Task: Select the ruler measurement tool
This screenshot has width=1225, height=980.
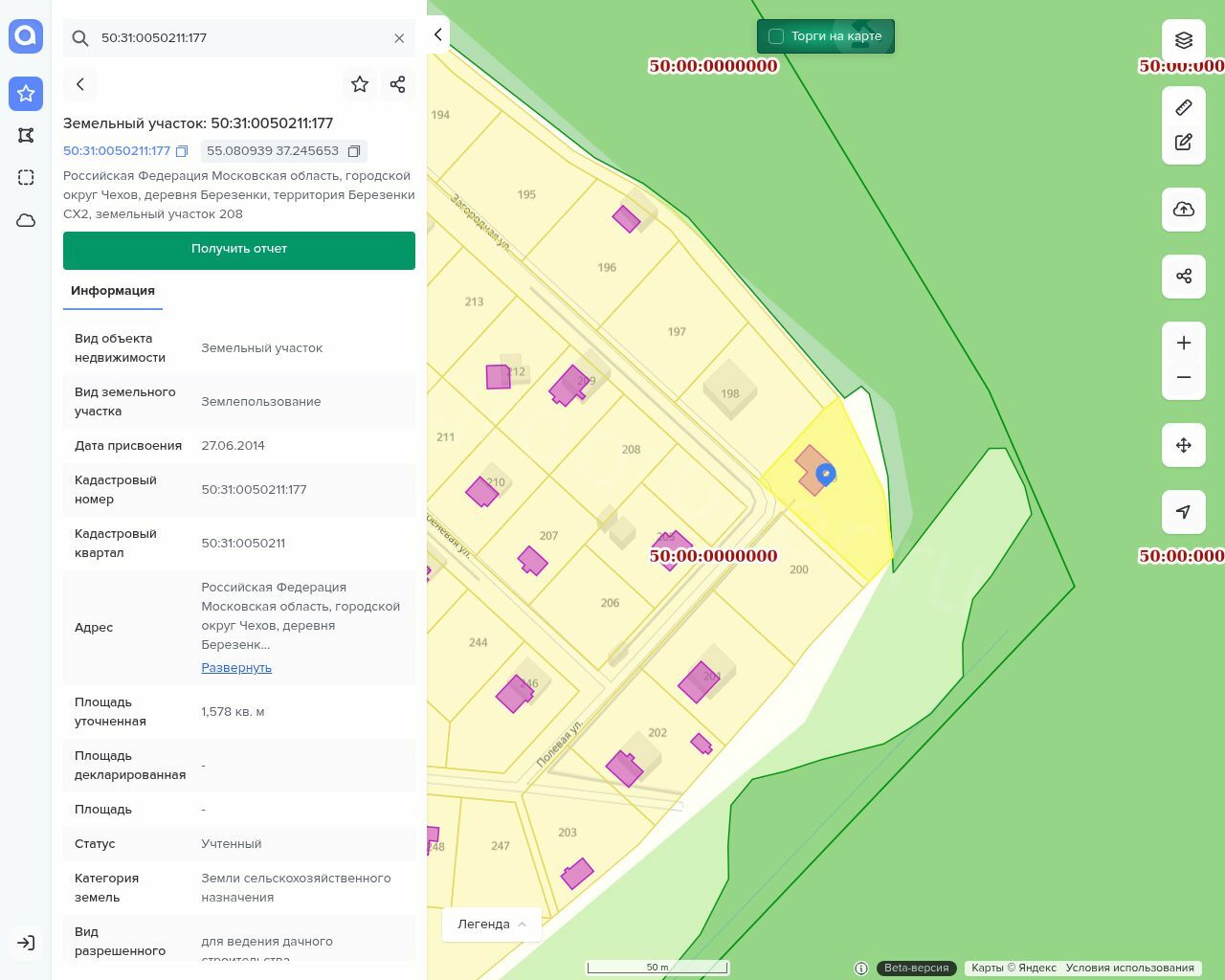Action: click(x=1184, y=107)
